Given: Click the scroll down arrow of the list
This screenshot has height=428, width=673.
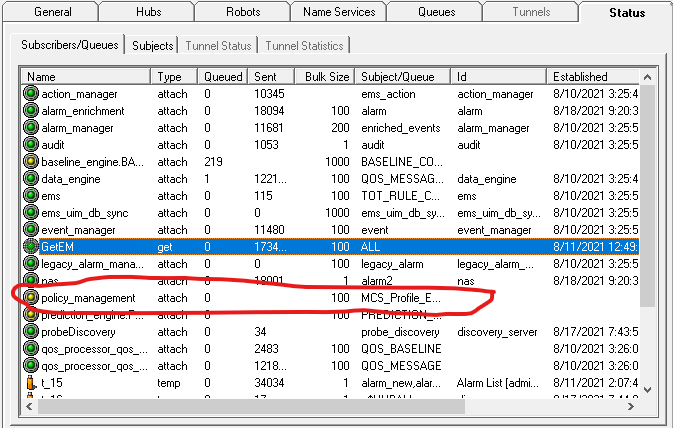Looking at the screenshot, I should [647, 388].
